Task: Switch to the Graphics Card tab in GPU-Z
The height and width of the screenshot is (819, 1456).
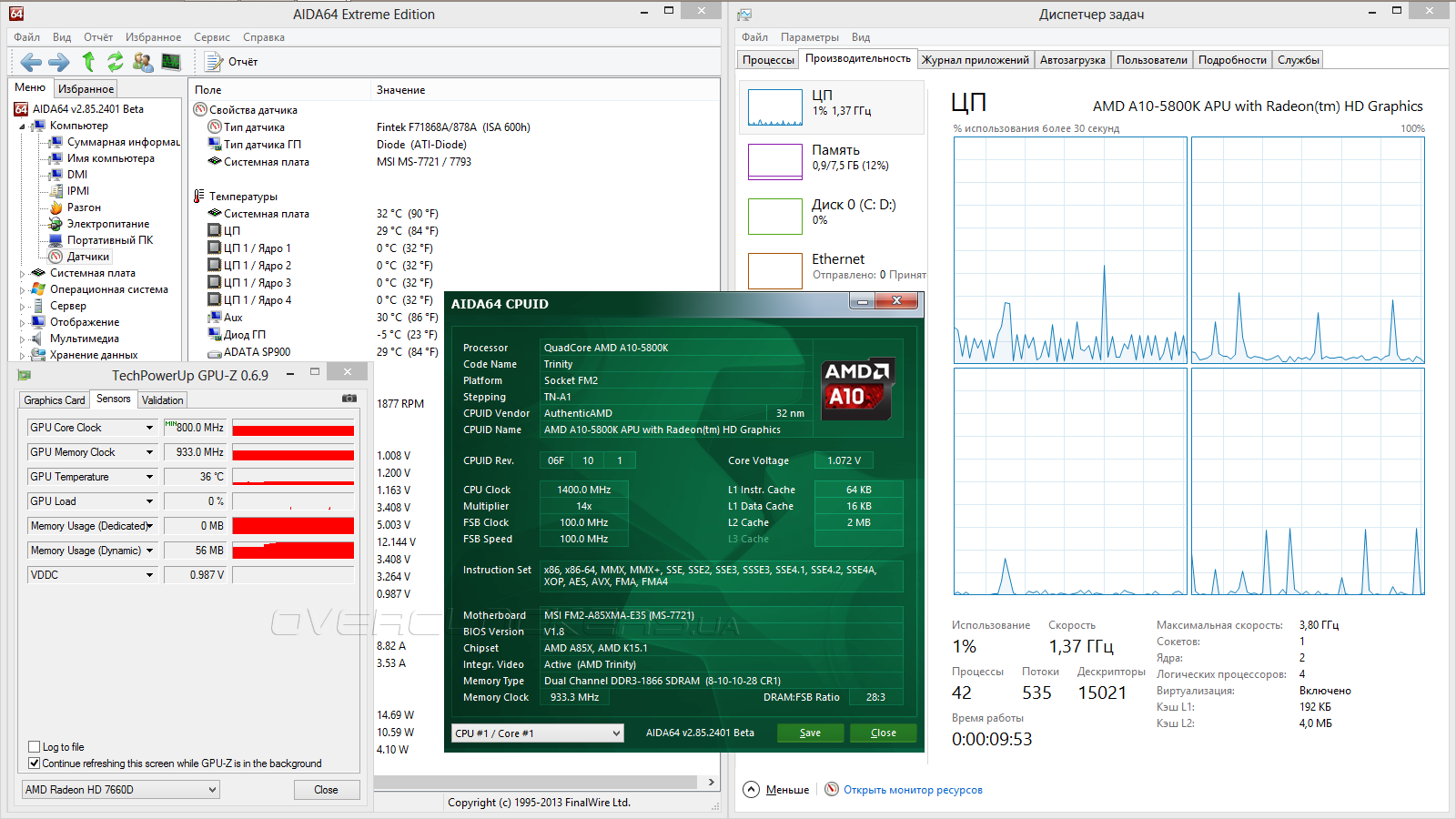Action: [55, 400]
